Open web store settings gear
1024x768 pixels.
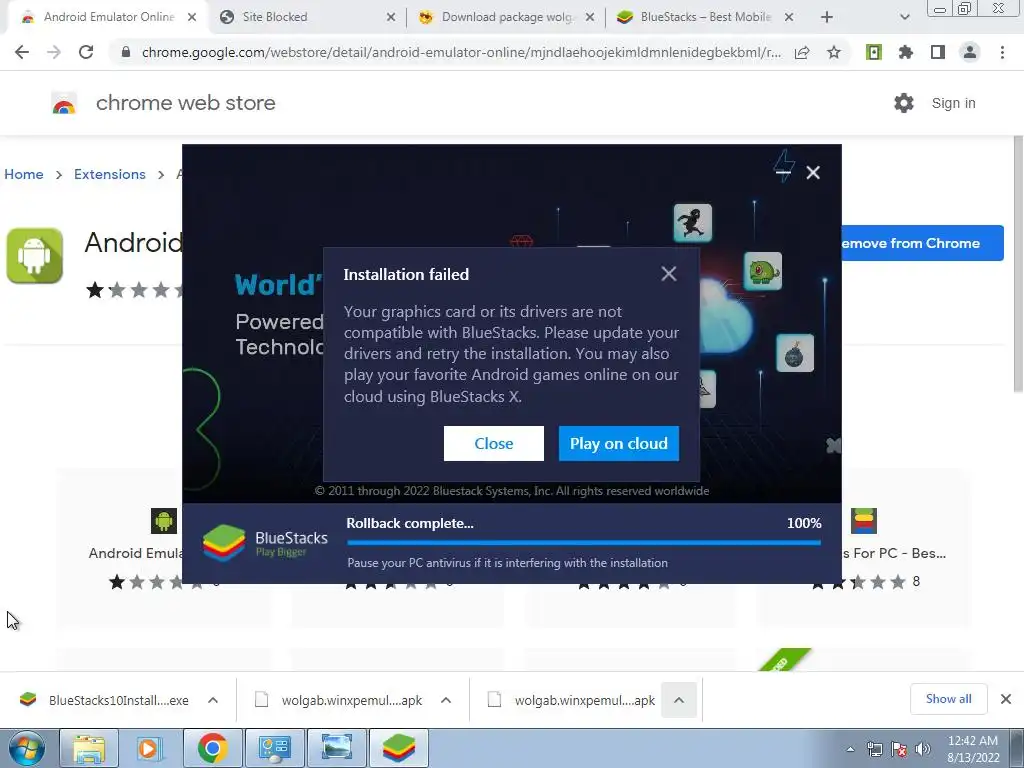click(x=904, y=103)
